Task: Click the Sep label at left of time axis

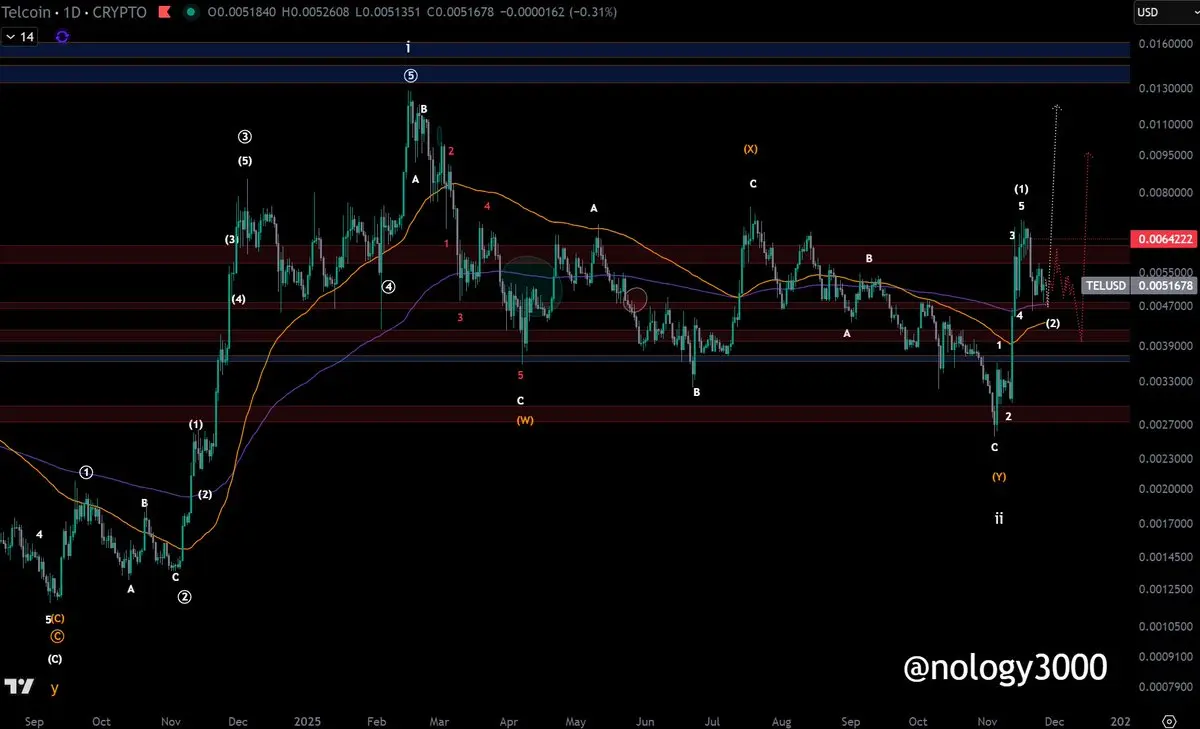Action: click(33, 720)
